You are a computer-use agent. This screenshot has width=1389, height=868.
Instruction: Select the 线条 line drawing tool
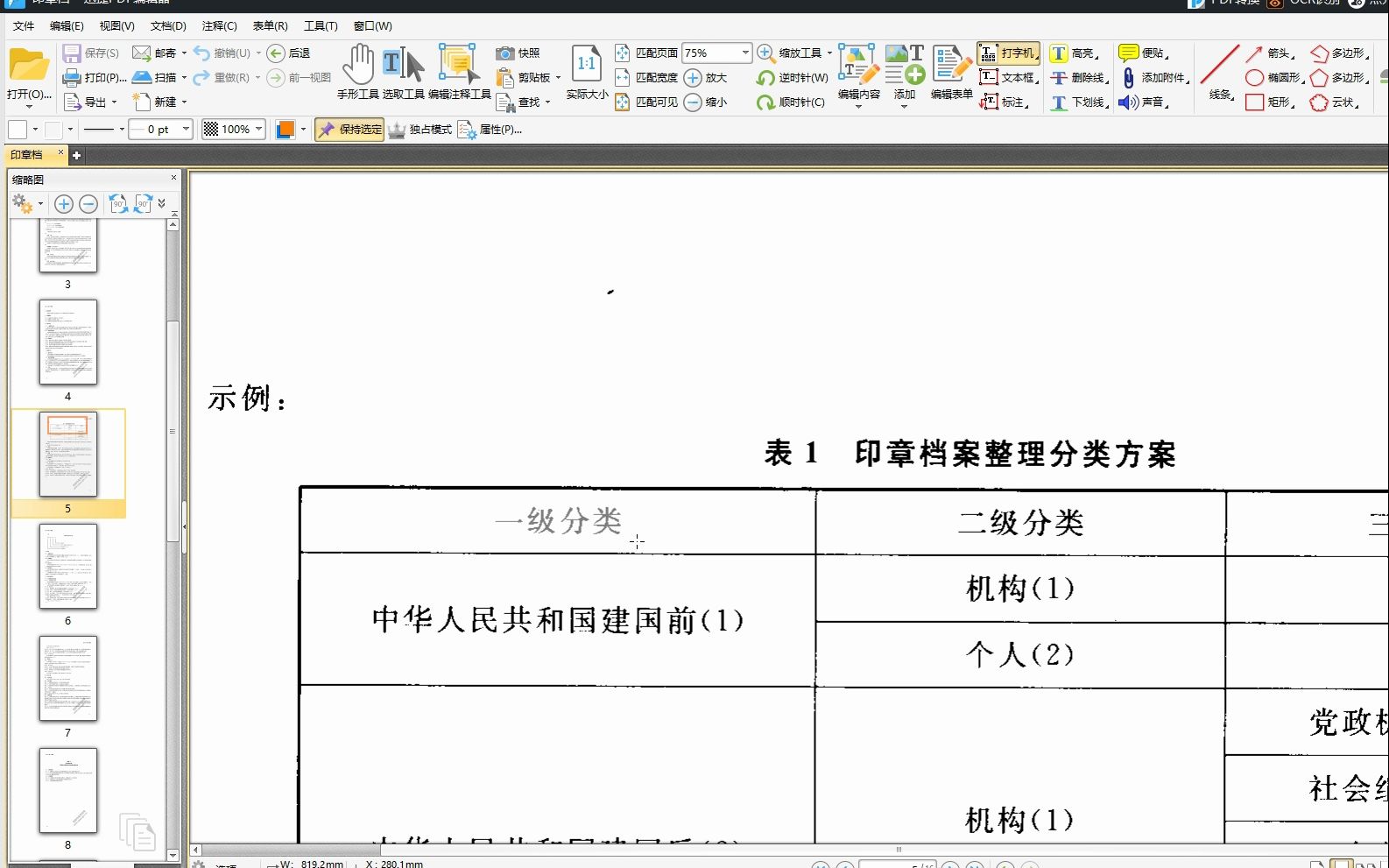[x=1220, y=74]
